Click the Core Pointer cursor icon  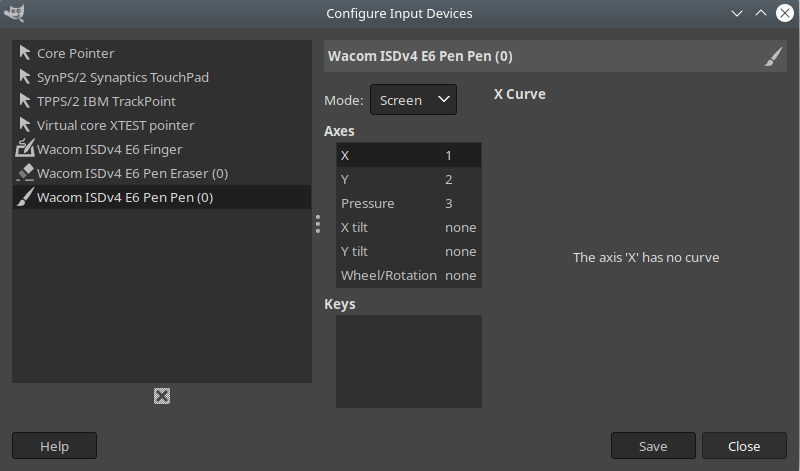point(24,53)
